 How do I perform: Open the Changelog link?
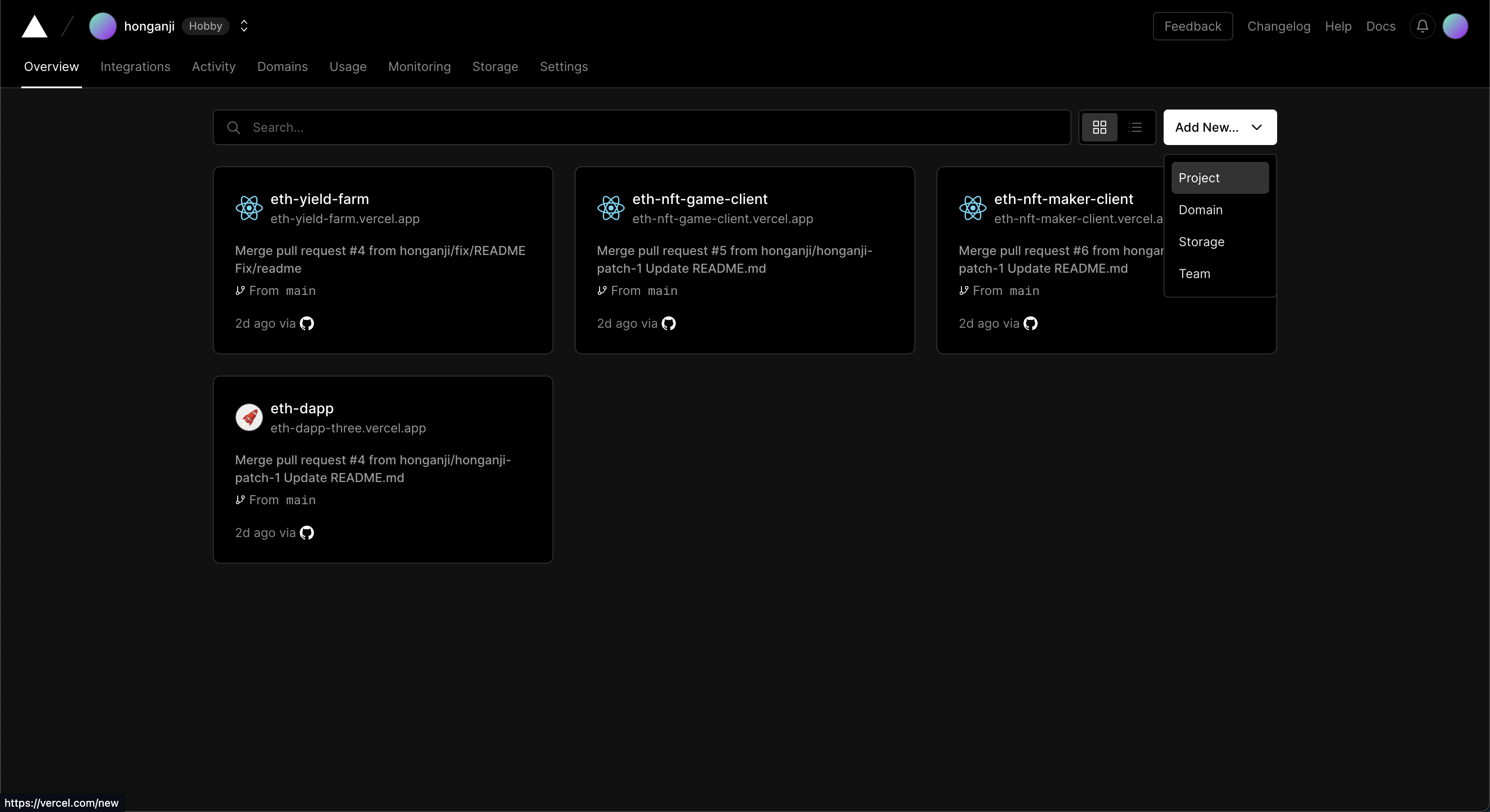1279,26
